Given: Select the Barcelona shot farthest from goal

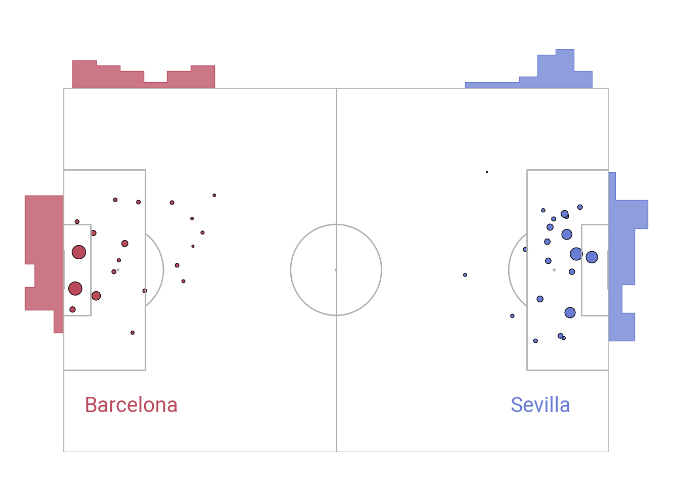Looking at the screenshot, I should pos(214,195).
